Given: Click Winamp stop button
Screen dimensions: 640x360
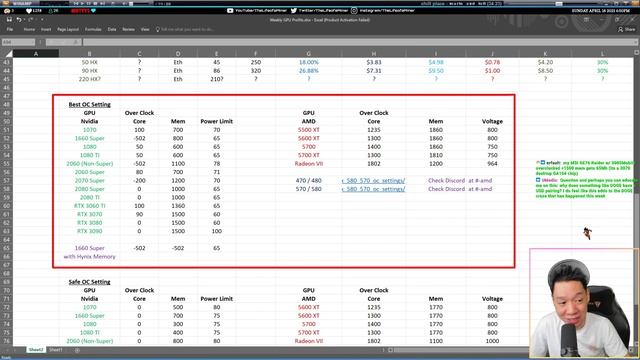Looking at the screenshot, I should pos(96,3).
